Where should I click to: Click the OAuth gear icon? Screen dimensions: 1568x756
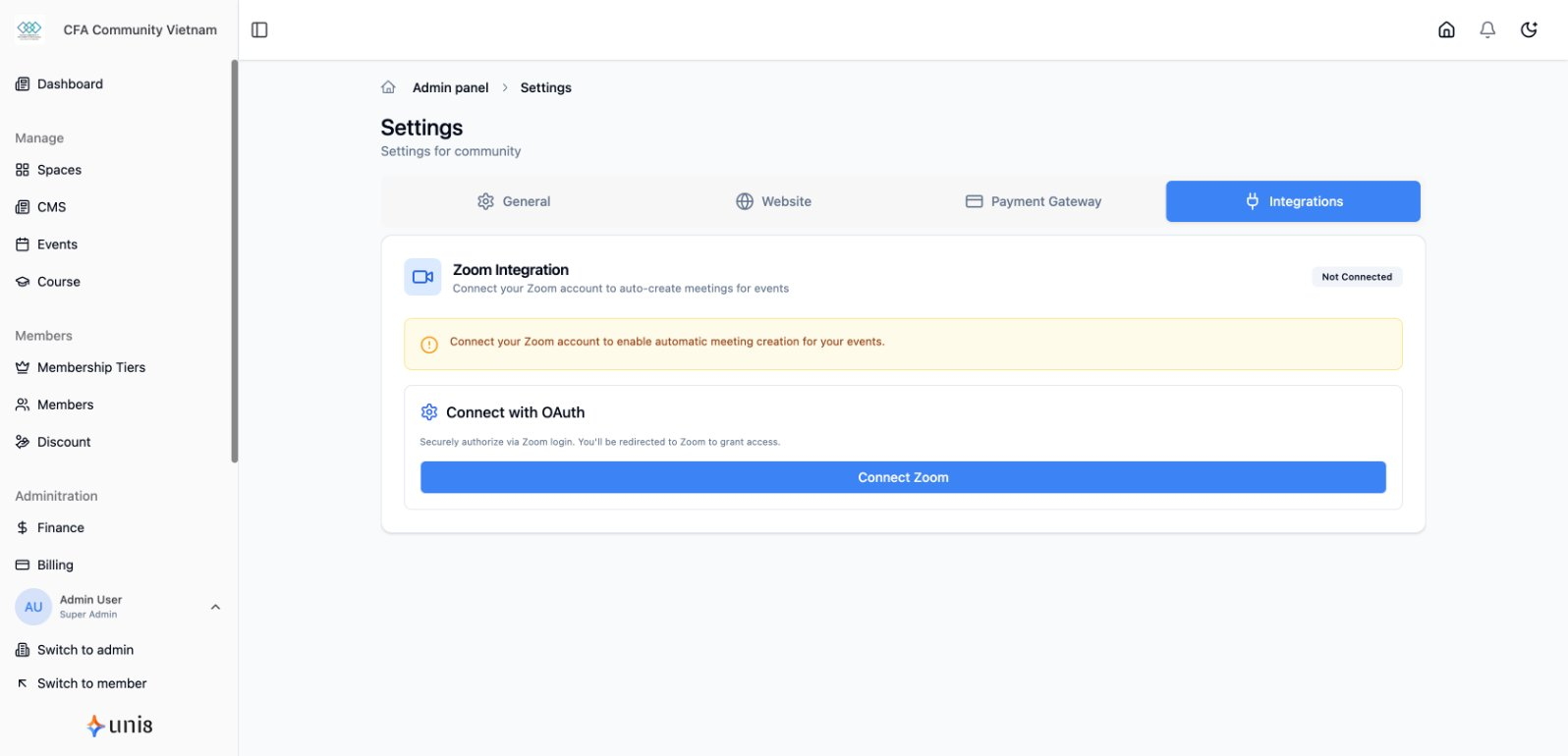[429, 412]
